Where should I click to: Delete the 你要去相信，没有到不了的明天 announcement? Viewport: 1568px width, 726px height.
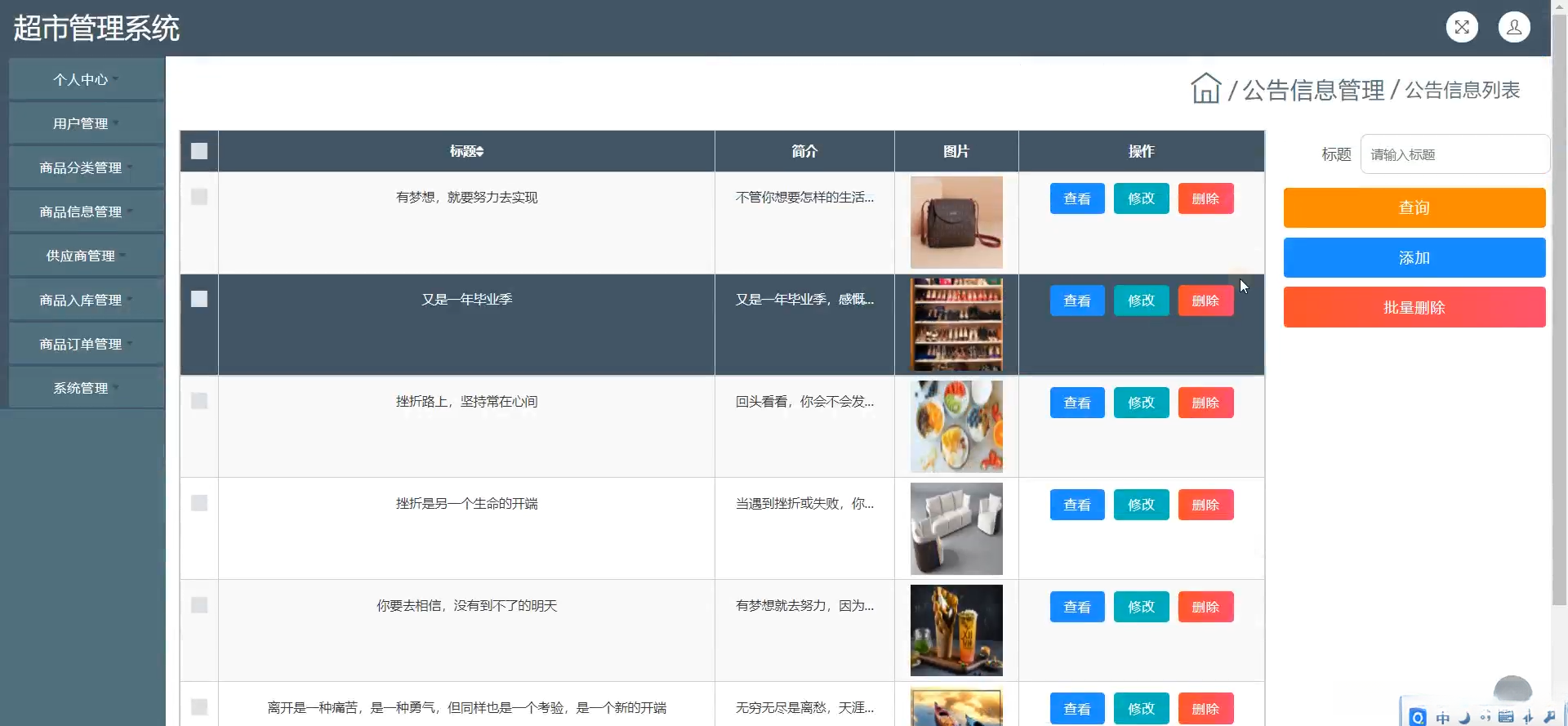1205,607
